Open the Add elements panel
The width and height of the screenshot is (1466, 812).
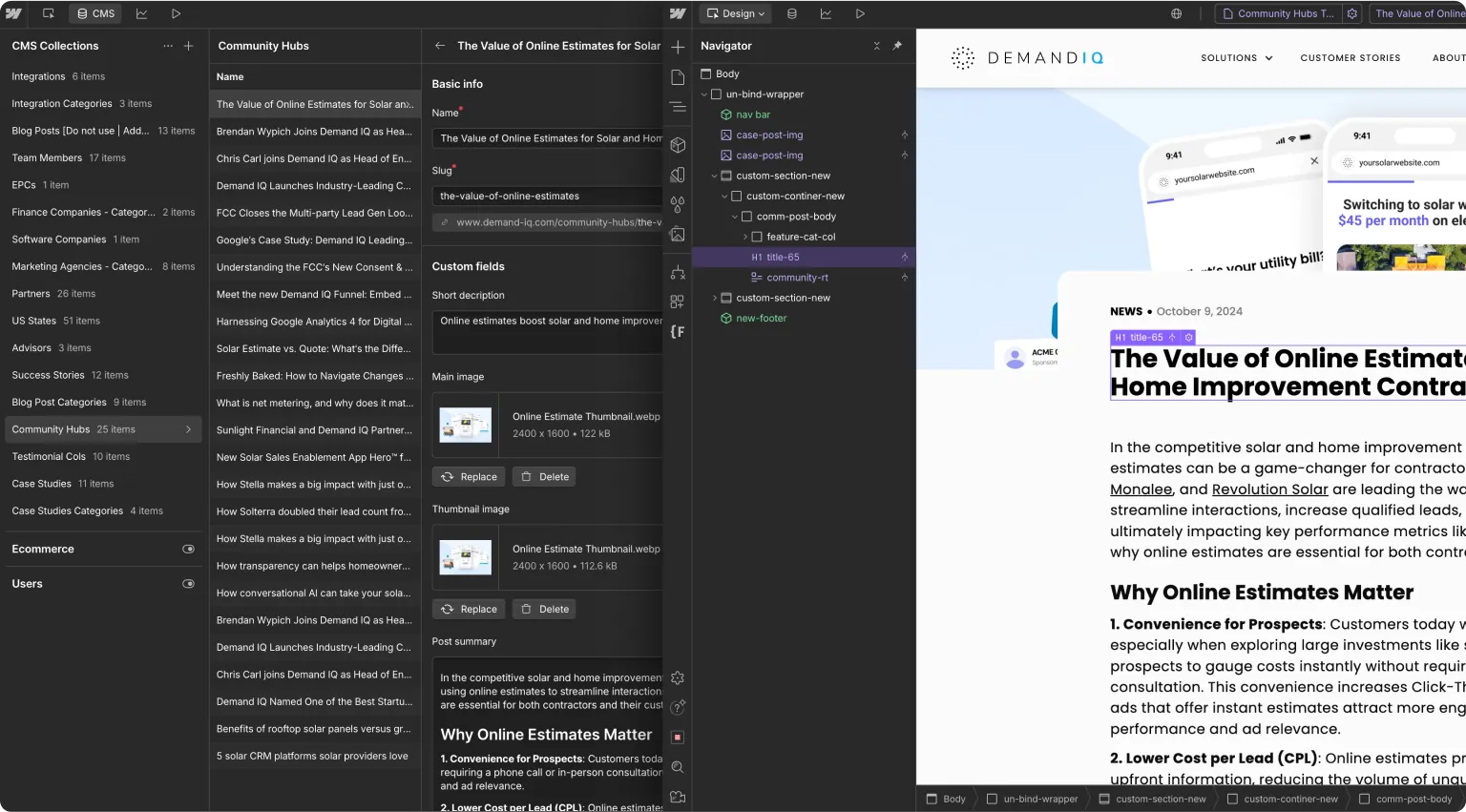pyautogui.click(x=678, y=47)
